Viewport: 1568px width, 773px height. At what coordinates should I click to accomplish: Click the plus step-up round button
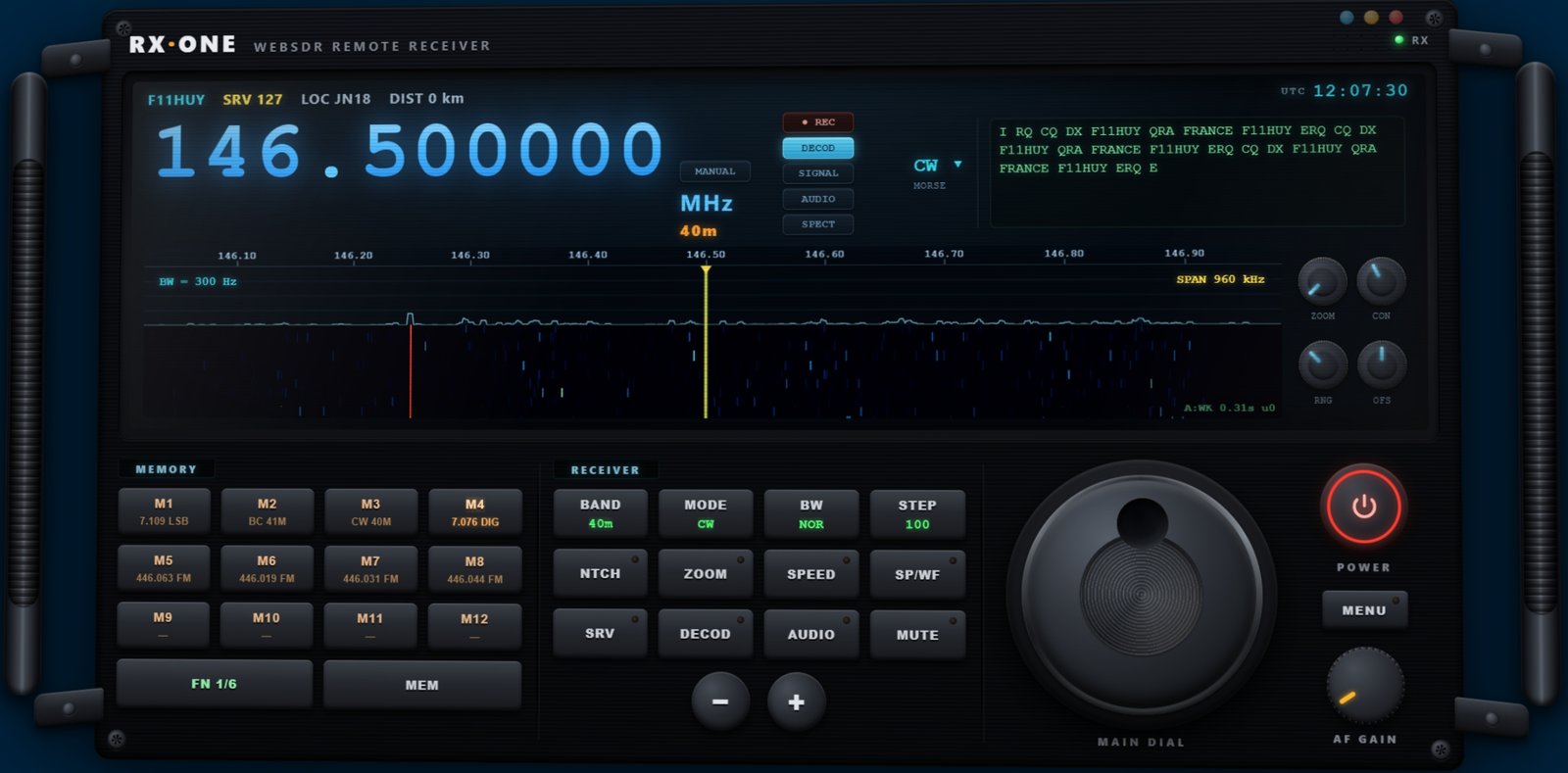pos(797,701)
